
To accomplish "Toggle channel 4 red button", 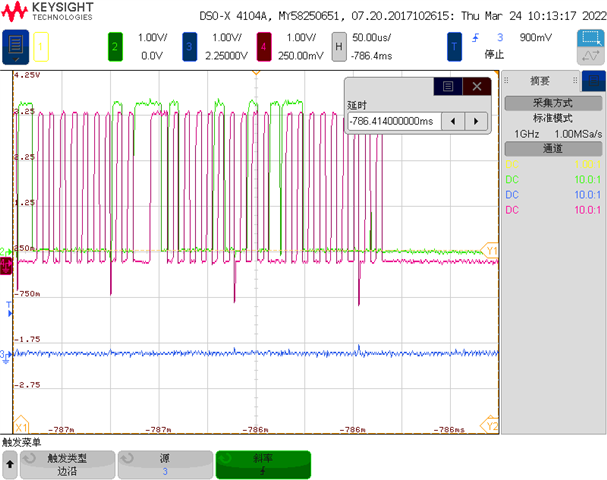I will [264, 47].
